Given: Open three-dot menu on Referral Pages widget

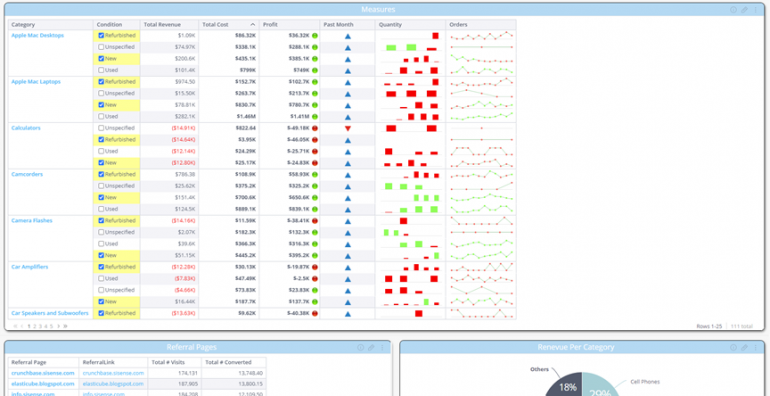Looking at the screenshot, I should 383,347.
